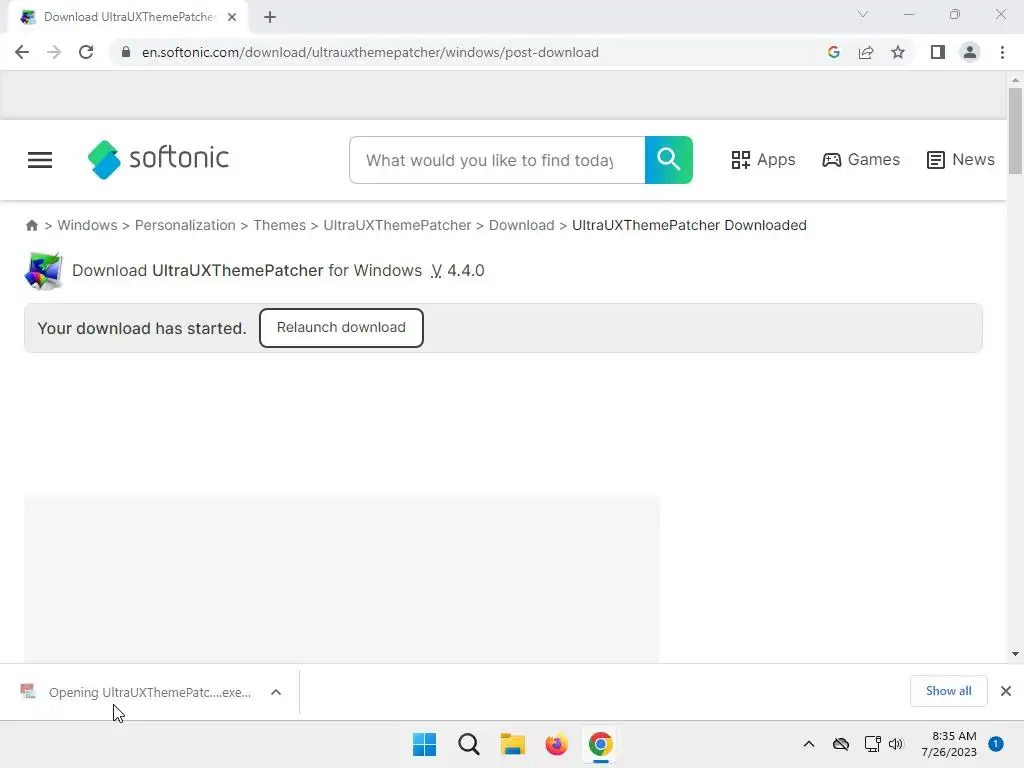Select the Download UltraUXThemePatcher tab

click(x=129, y=17)
